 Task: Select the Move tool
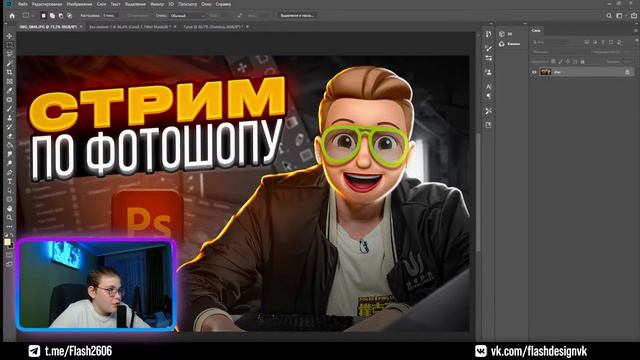[9, 36]
